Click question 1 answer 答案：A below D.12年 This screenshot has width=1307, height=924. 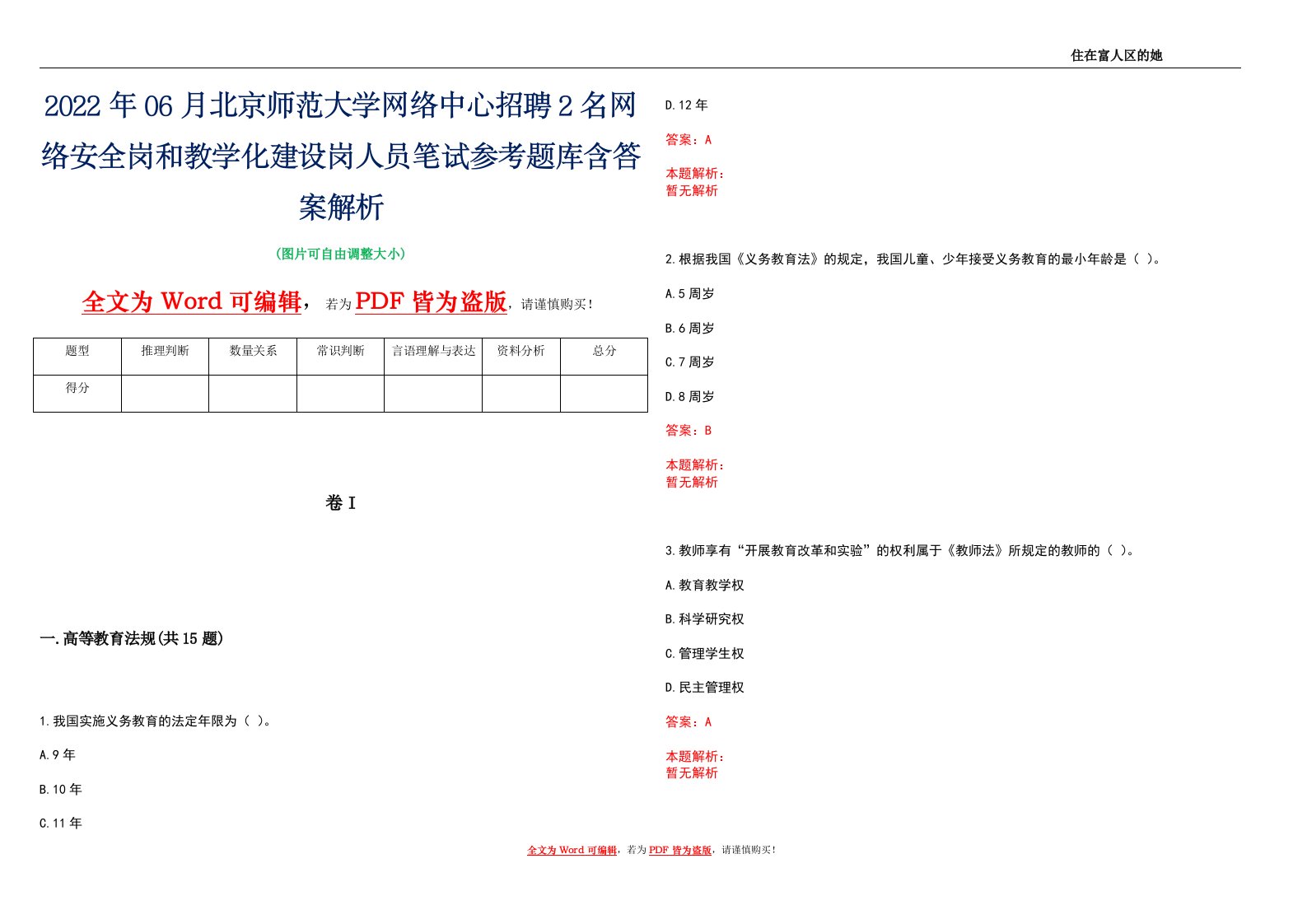click(x=689, y=139)
